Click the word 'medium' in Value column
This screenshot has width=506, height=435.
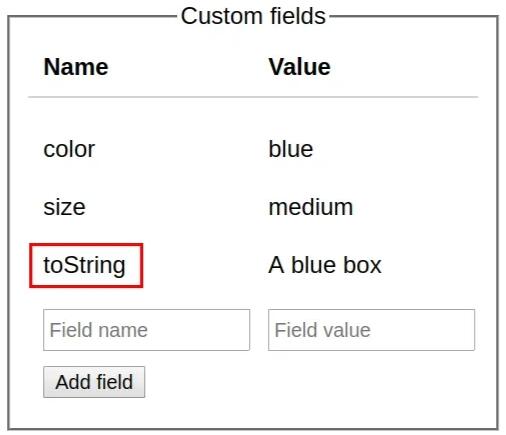[311, 207]
